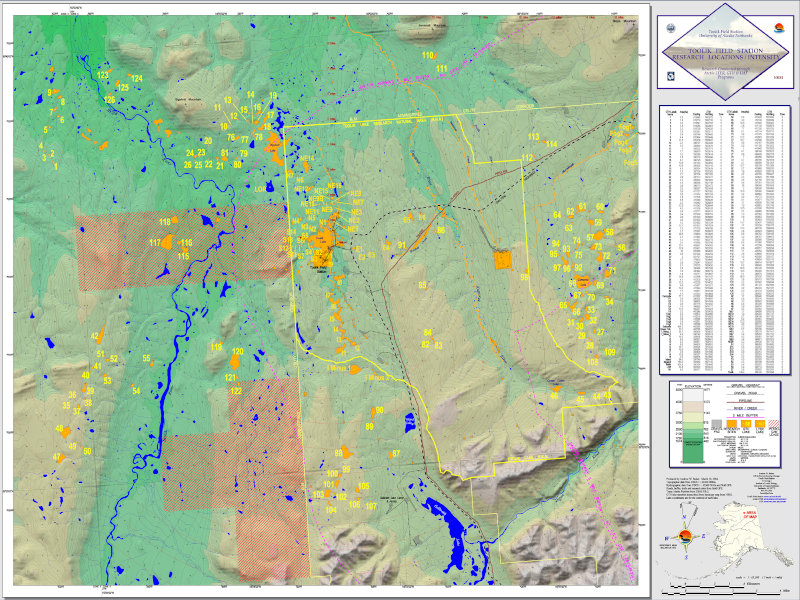
Task: Click the 'Toolik Field Station Research Locations' title
Action: point(724,52)
